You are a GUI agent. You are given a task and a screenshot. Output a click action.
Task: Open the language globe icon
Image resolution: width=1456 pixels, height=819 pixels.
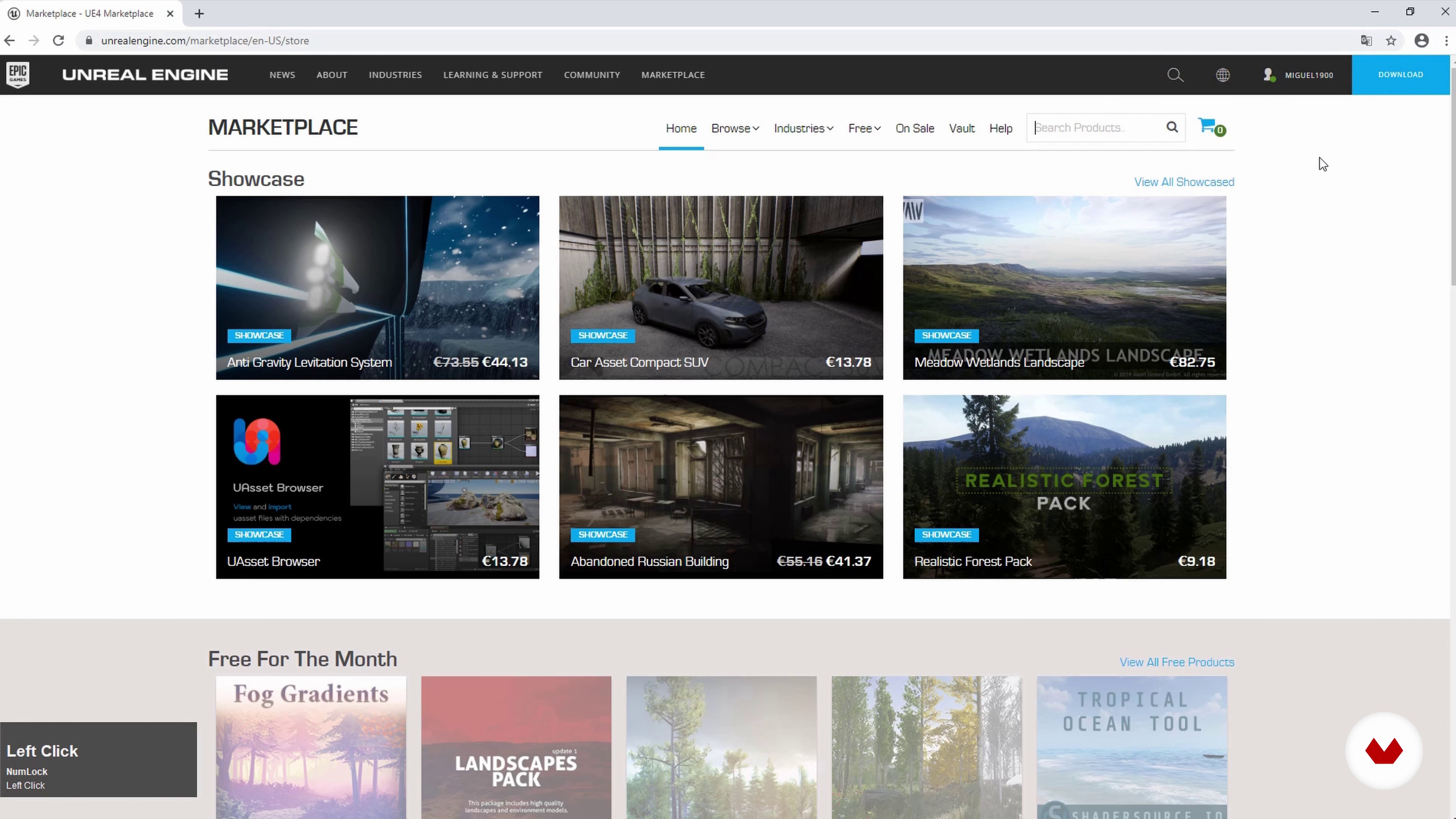[1222, 75]
